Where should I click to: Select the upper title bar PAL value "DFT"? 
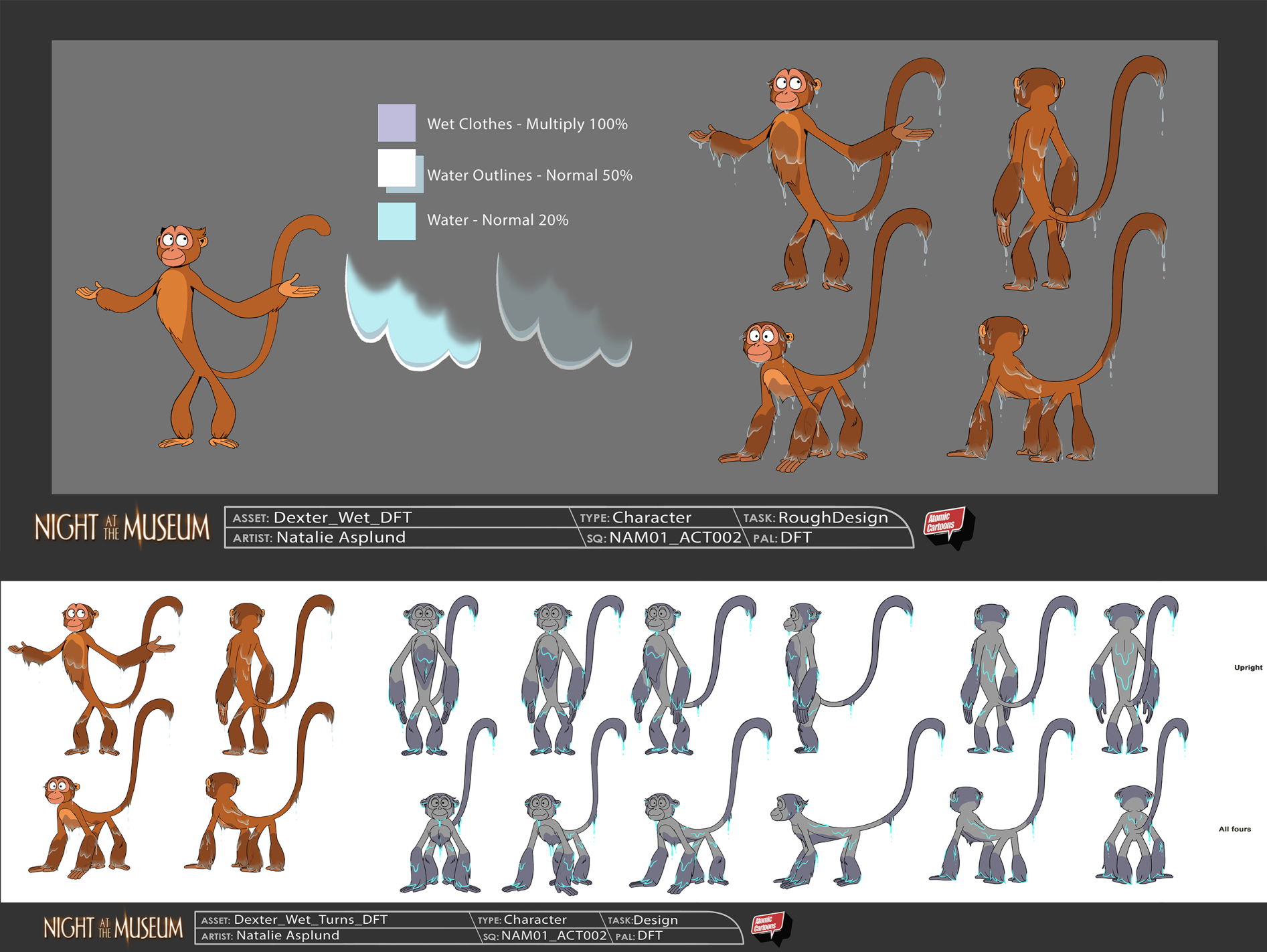pos(796,537)
